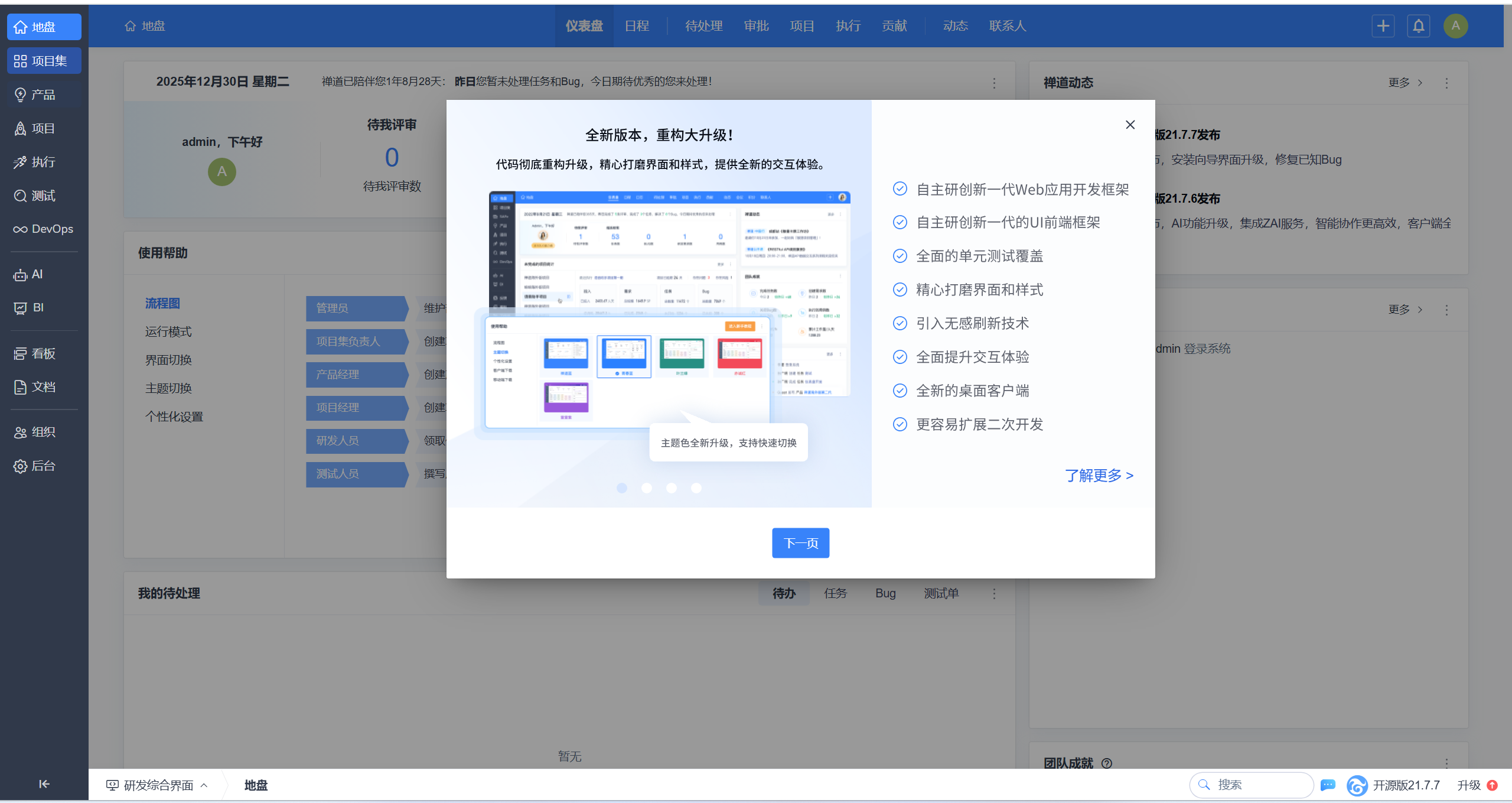Click the AI robot sidebar icon
Image resolution: width=1512 pixels, height=803 pixels.
coord(20,275)
